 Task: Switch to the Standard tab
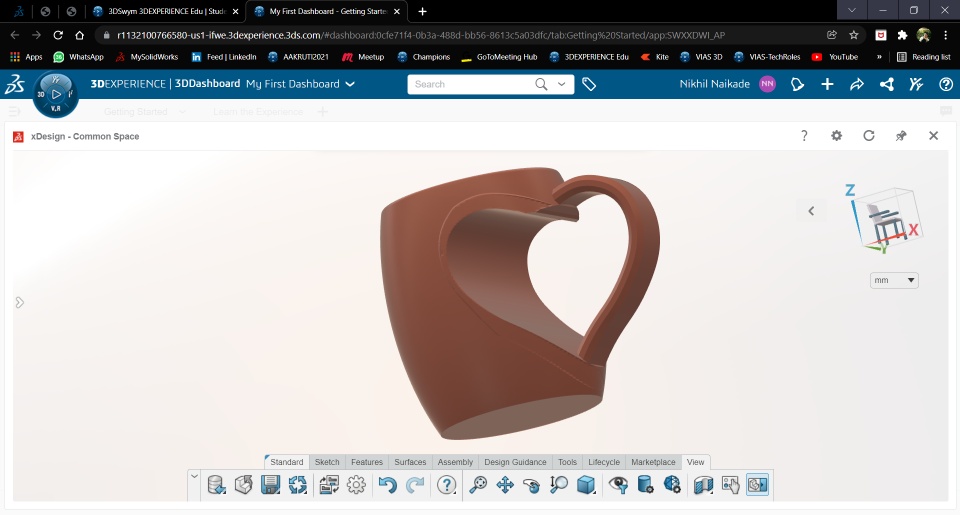tap(287, 462)
